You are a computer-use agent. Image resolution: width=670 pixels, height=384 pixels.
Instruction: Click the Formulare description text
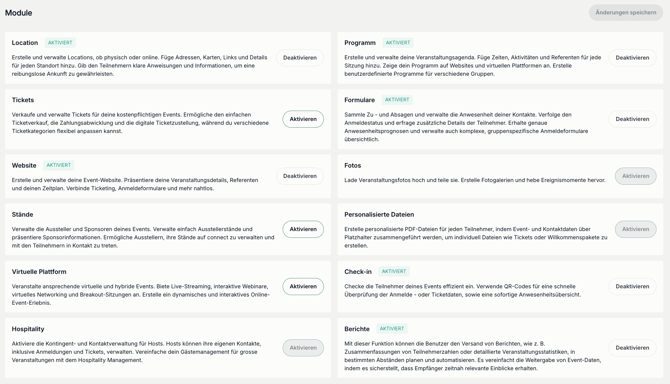pos(466,127)
